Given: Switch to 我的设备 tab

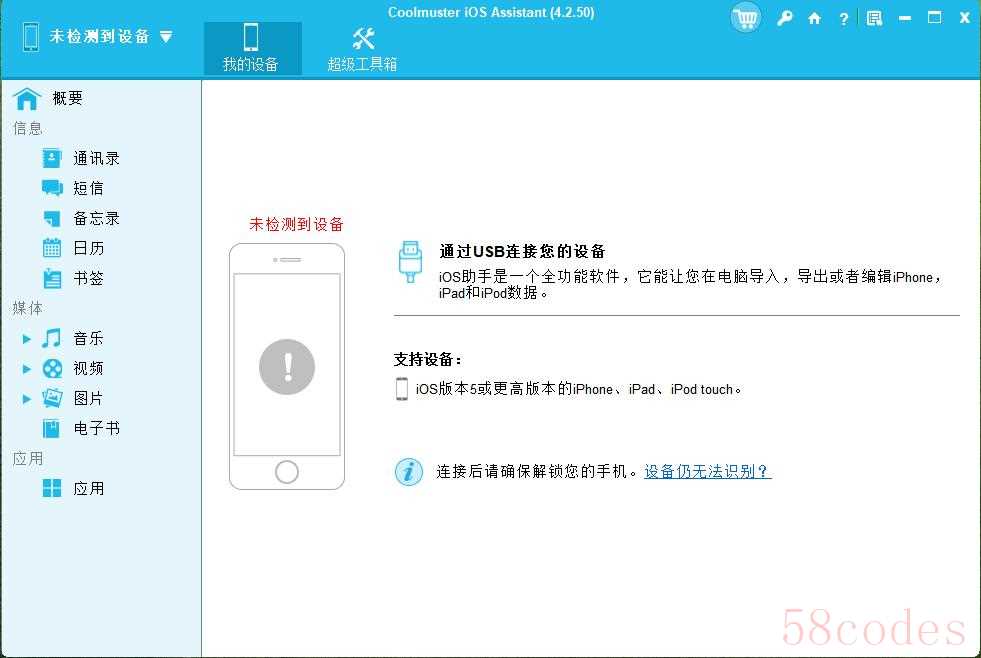Looking at the screenshot, I should (x=252, y=48).
